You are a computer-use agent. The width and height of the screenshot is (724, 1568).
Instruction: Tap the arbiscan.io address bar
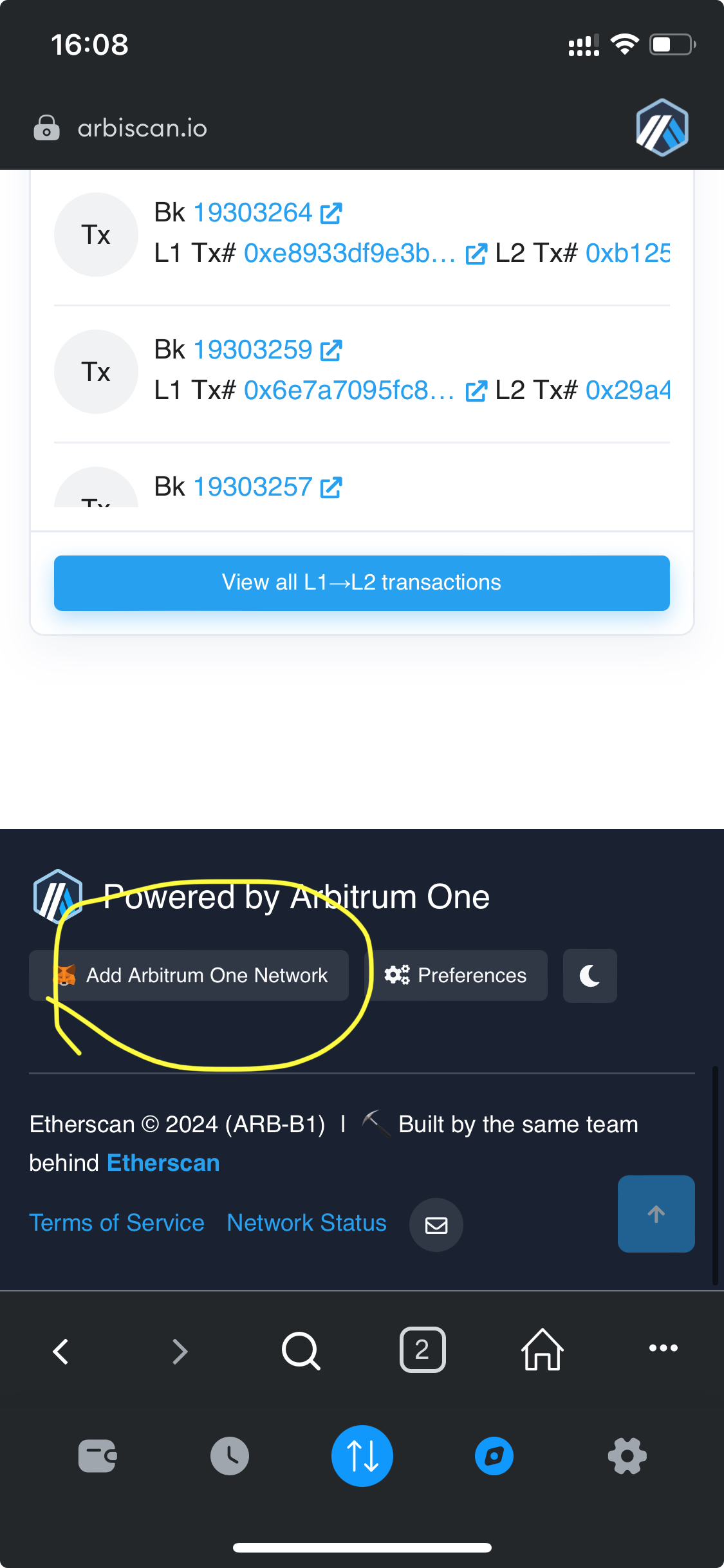(142, 128)
